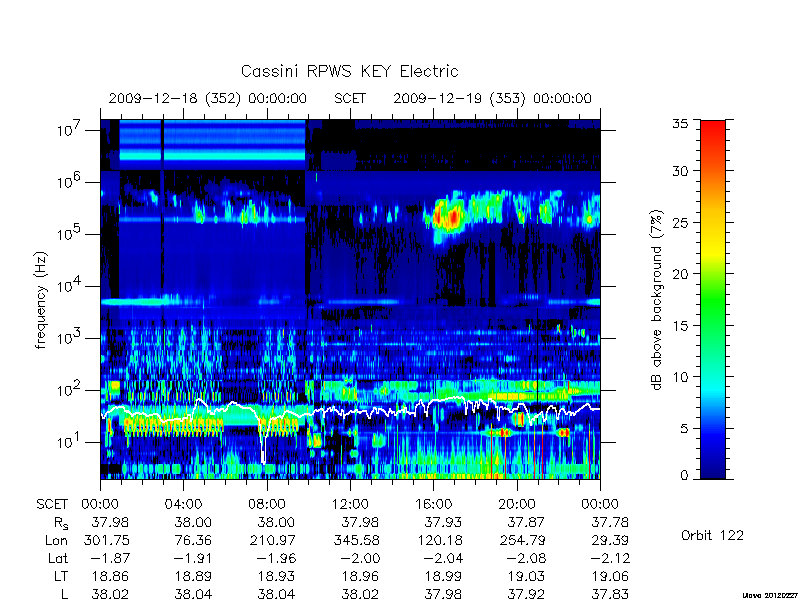Screen dimensions: 800x600
Task: Click the intense red emission near 16:00
Action: pyautogui.click(x=446, y=217)
